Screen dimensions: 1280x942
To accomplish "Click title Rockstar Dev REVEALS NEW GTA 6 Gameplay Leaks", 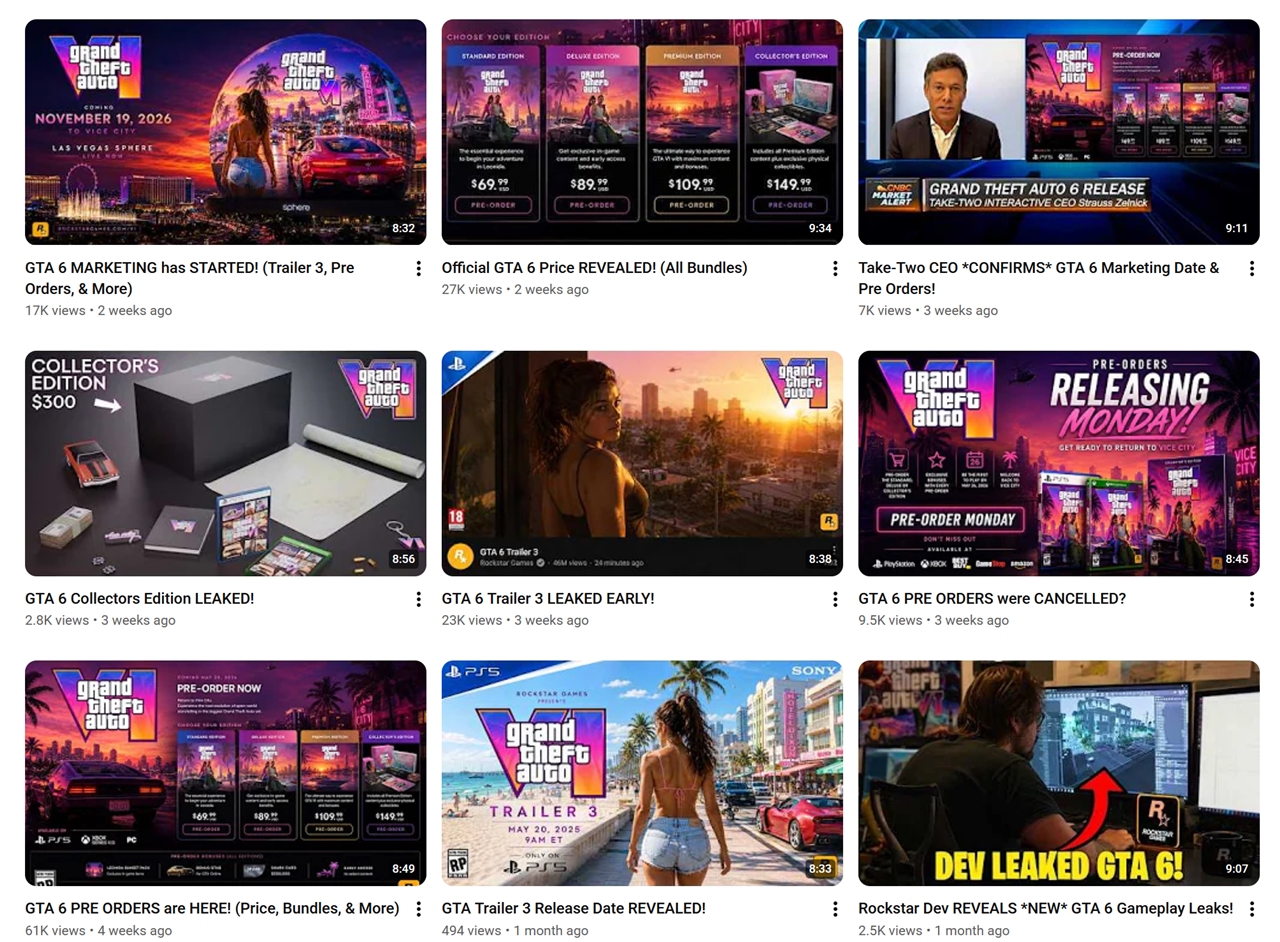I will 1046,909.
